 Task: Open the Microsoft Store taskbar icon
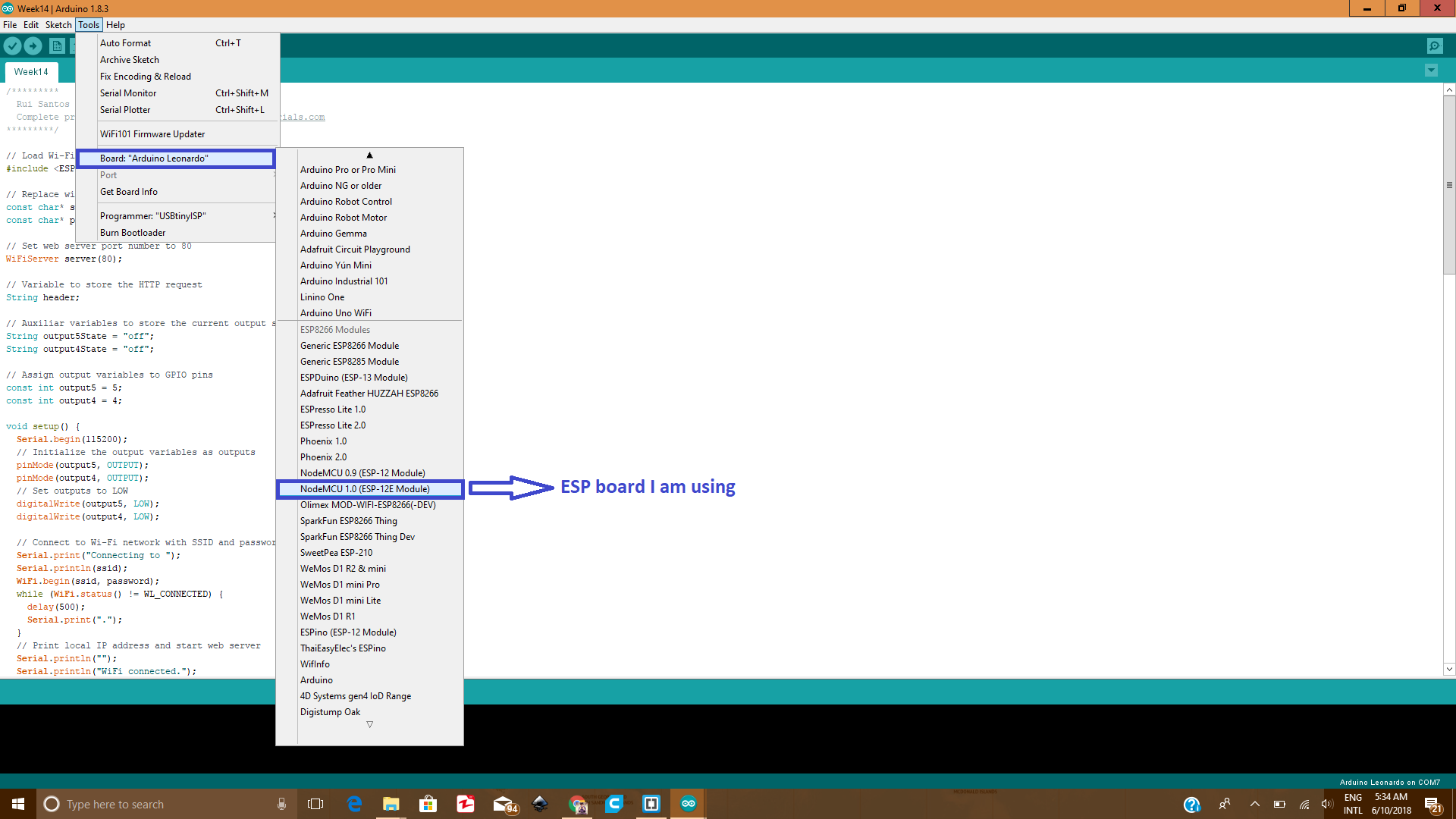coord(428,804)
